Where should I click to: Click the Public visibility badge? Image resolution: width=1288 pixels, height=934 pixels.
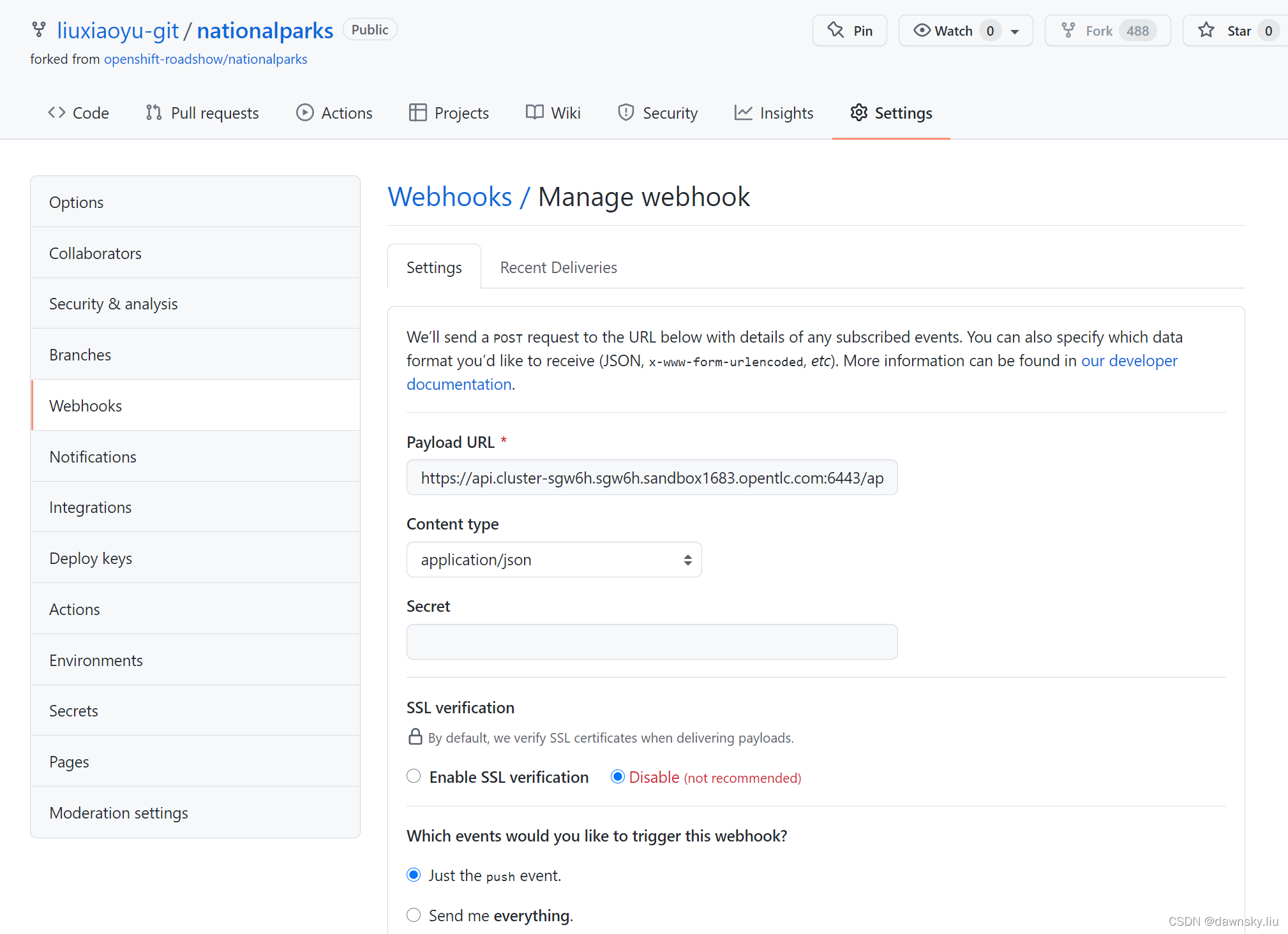[x=370, y=29]
